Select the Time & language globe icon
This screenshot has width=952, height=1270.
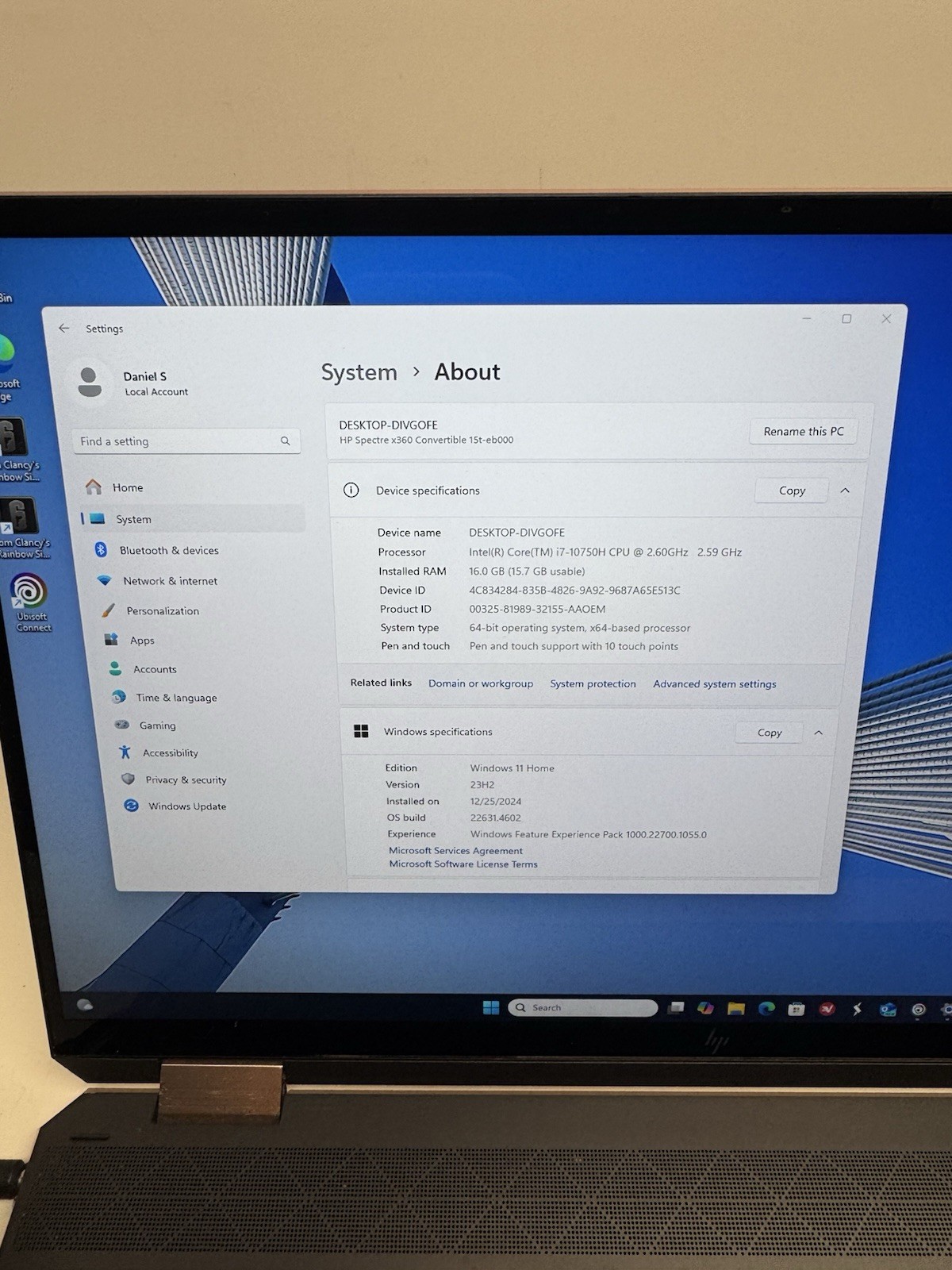[119, 697]
